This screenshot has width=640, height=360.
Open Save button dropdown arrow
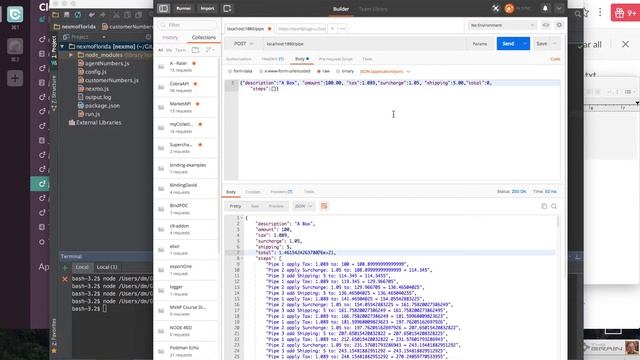[555, 44]
